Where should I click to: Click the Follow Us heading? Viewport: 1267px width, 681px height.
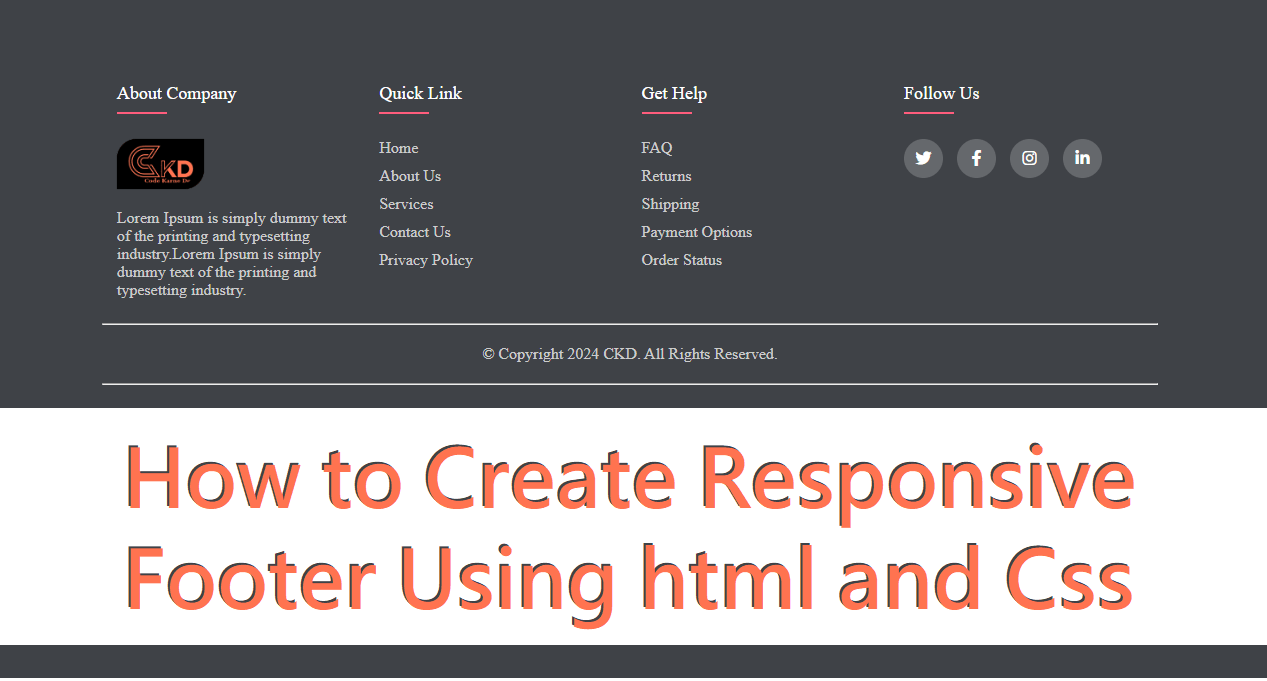click(x=941, y=94)
